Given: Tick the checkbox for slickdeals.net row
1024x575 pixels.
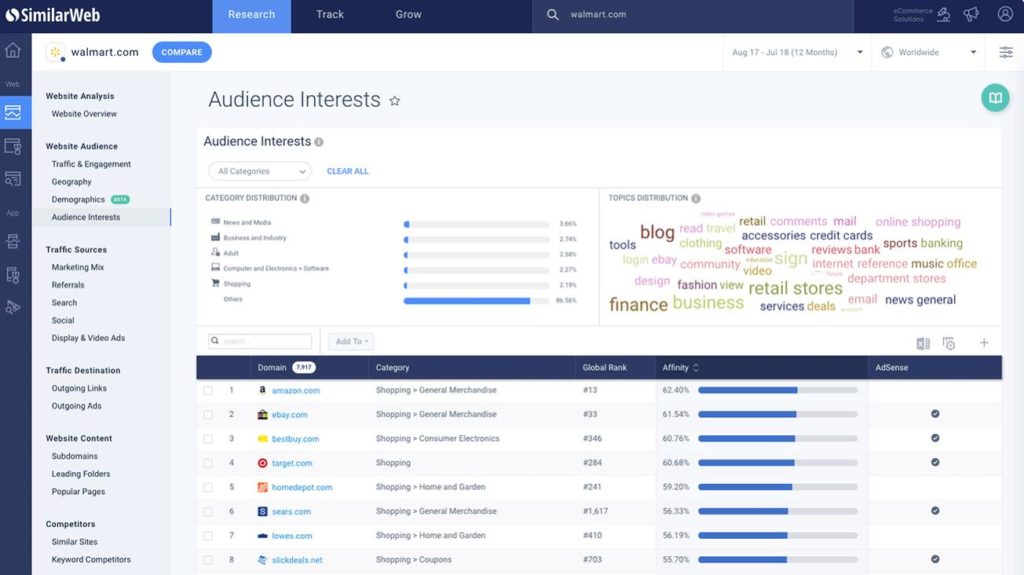Looking at the screenshot, I should (208, 560).
